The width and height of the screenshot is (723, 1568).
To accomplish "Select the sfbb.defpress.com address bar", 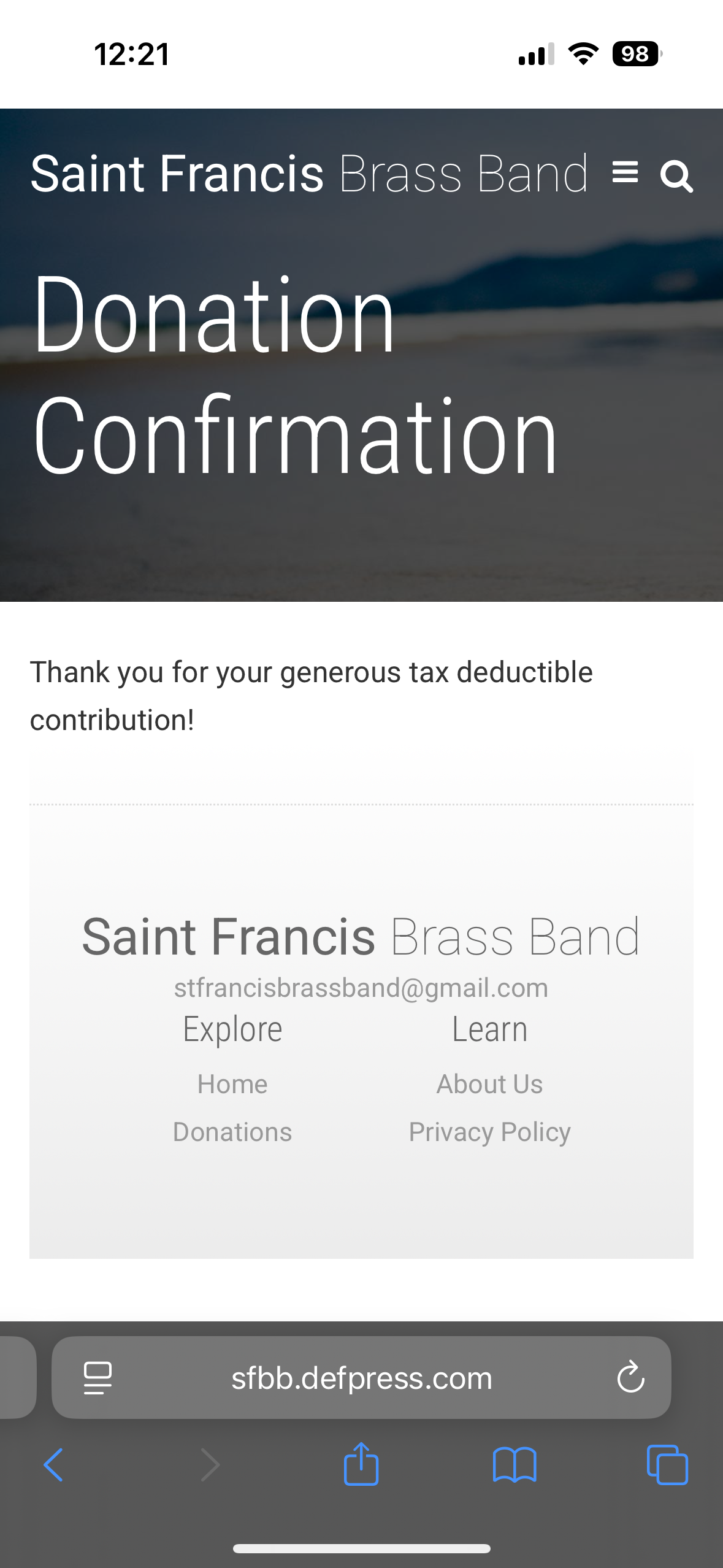I will pyautogui.click(x=361, y=1378).
